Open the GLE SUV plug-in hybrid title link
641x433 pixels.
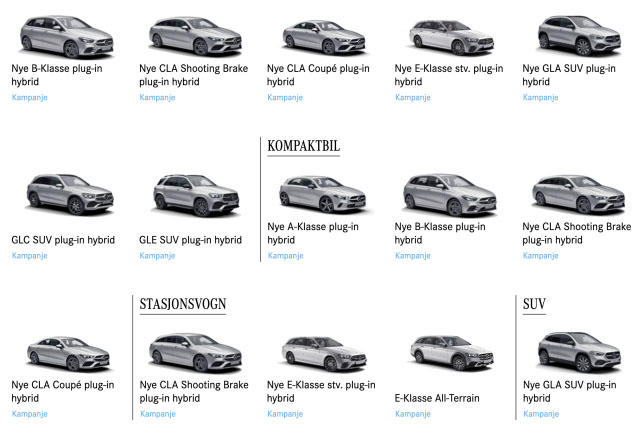click(191, 240)
